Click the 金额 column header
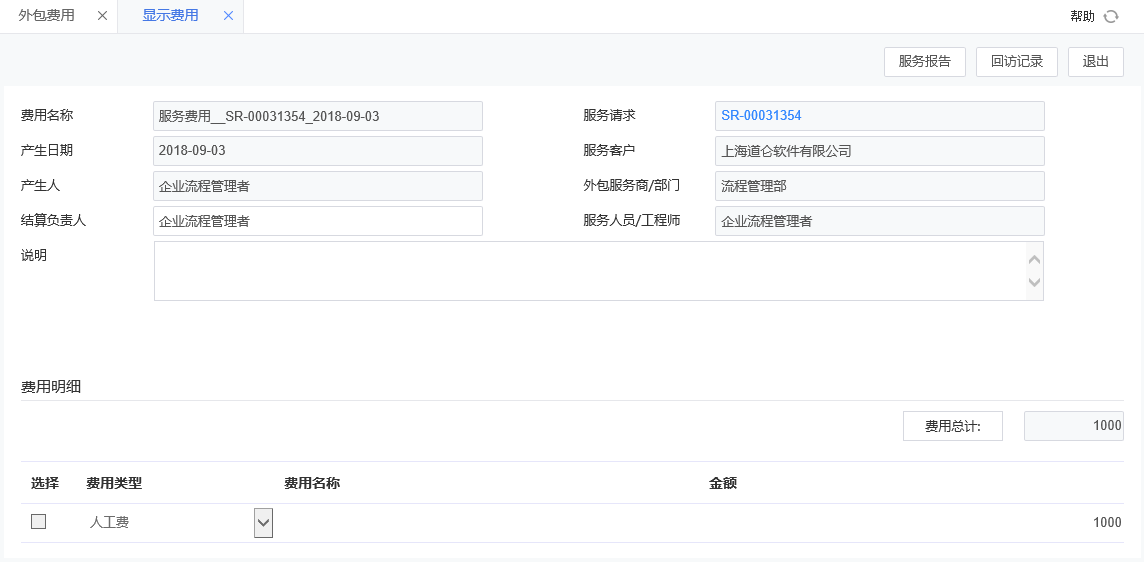 pyautogui.click(x=723, y=484)
